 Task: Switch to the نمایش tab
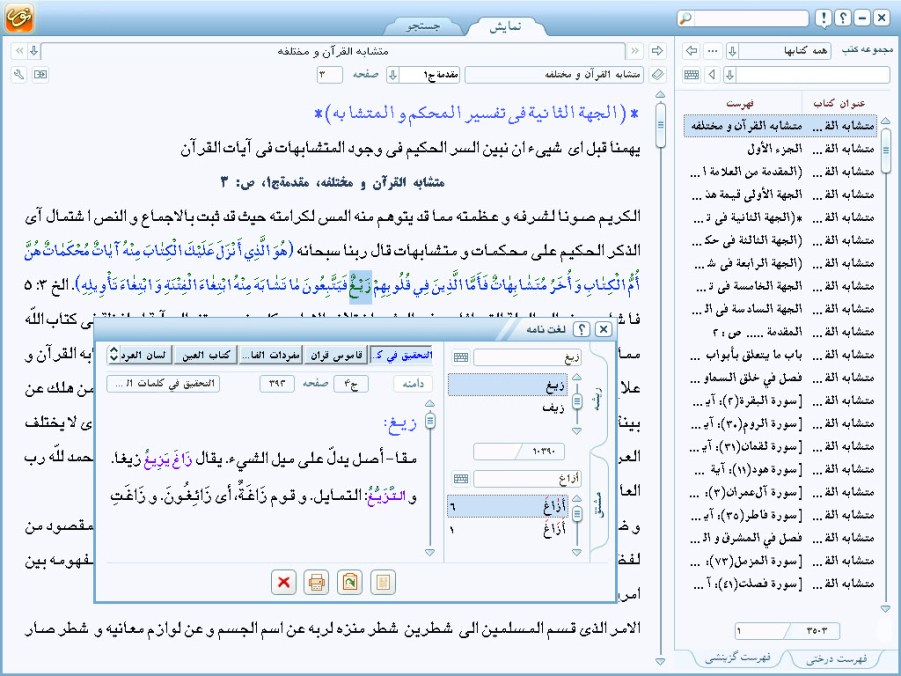505,26
